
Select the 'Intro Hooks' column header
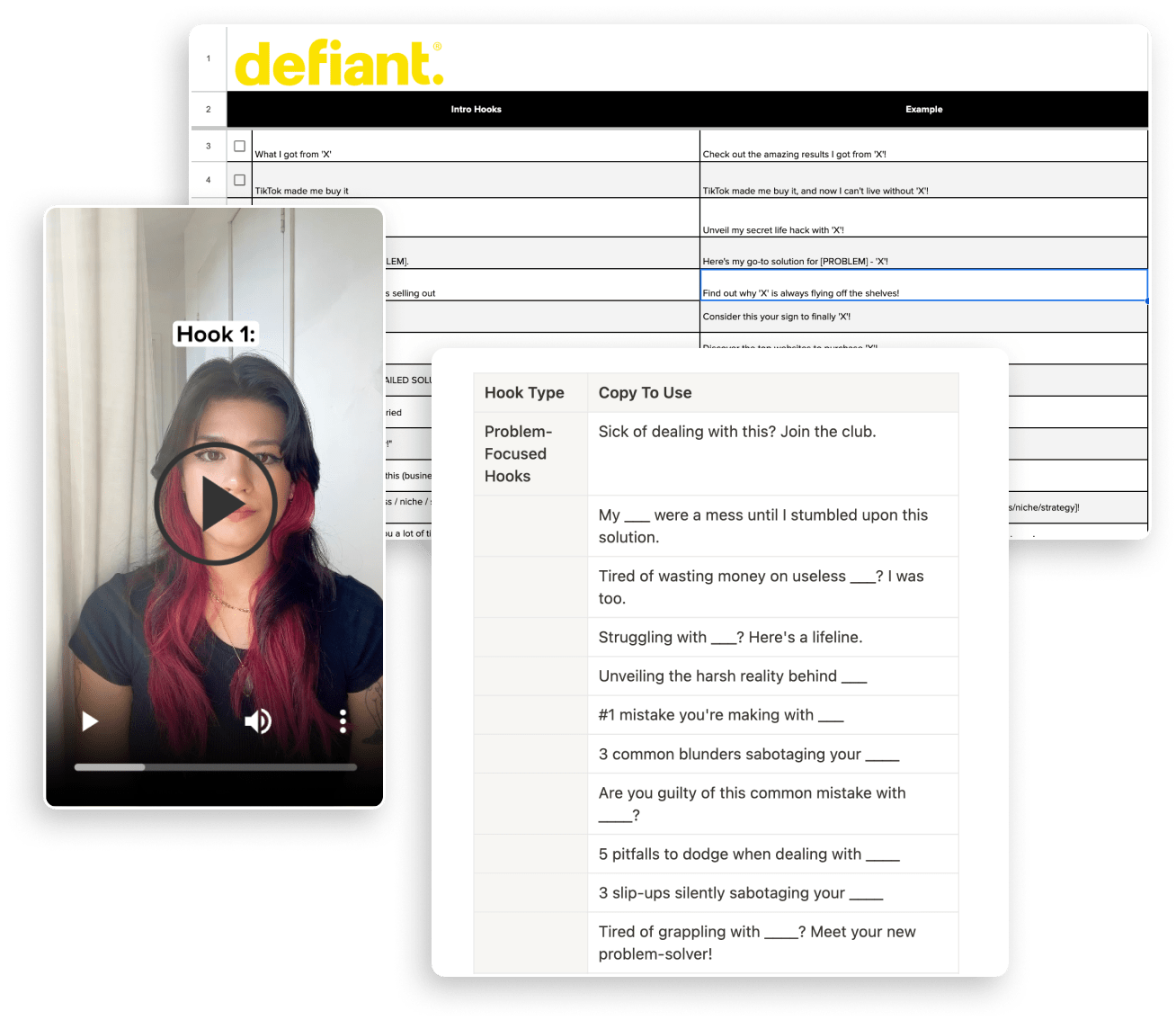pyautogui.click(x=476, y=109)
